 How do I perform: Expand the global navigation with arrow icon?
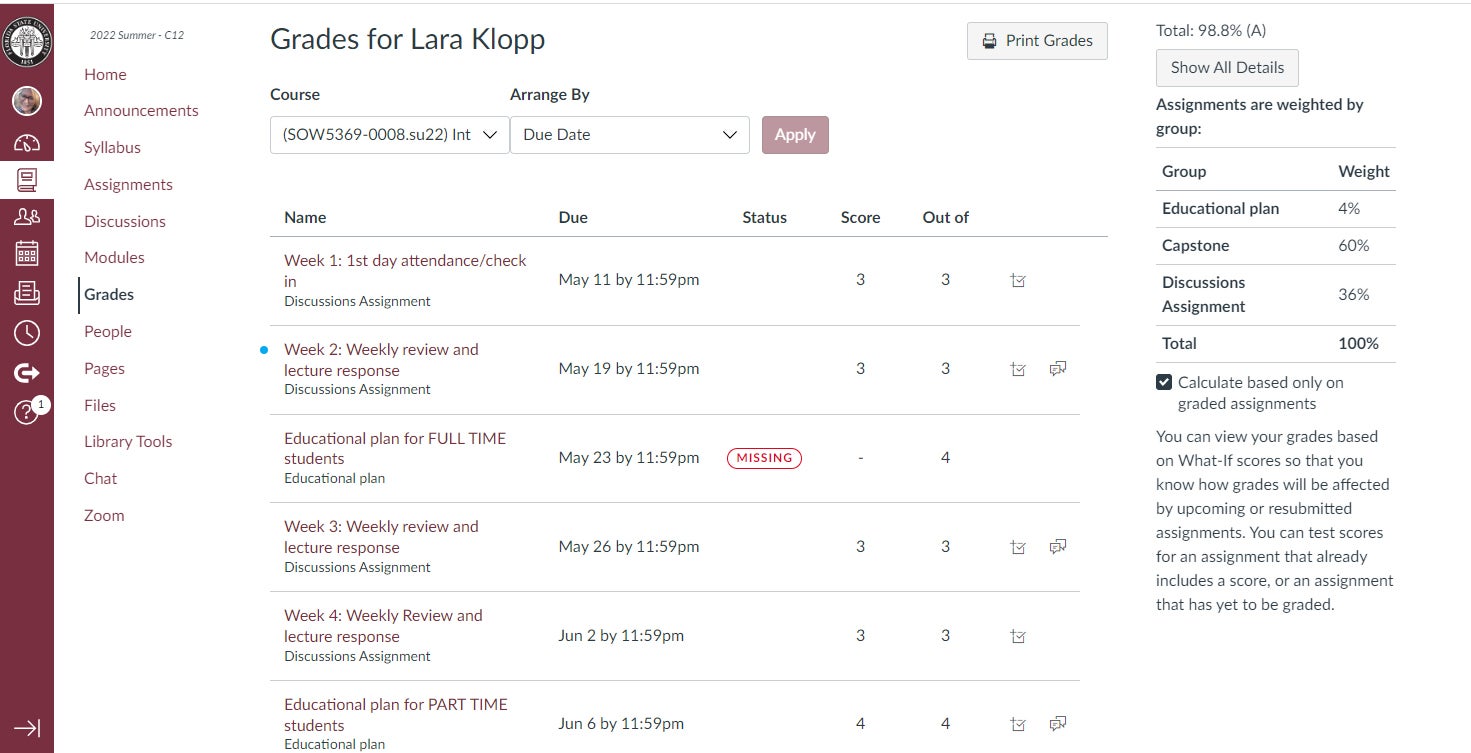coord(27,728)
